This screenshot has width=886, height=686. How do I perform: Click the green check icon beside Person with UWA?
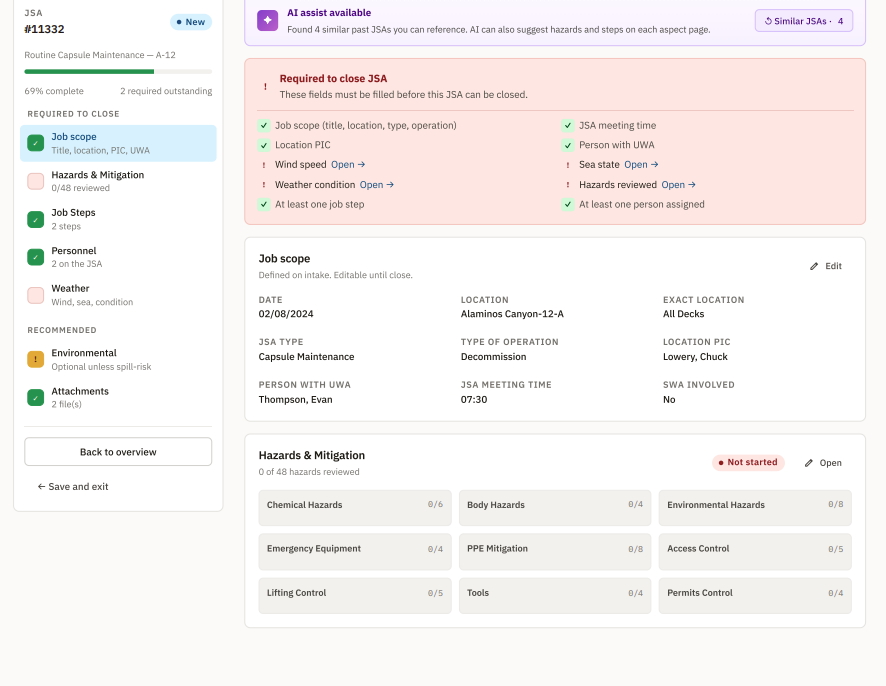click(x=568, y=145)
